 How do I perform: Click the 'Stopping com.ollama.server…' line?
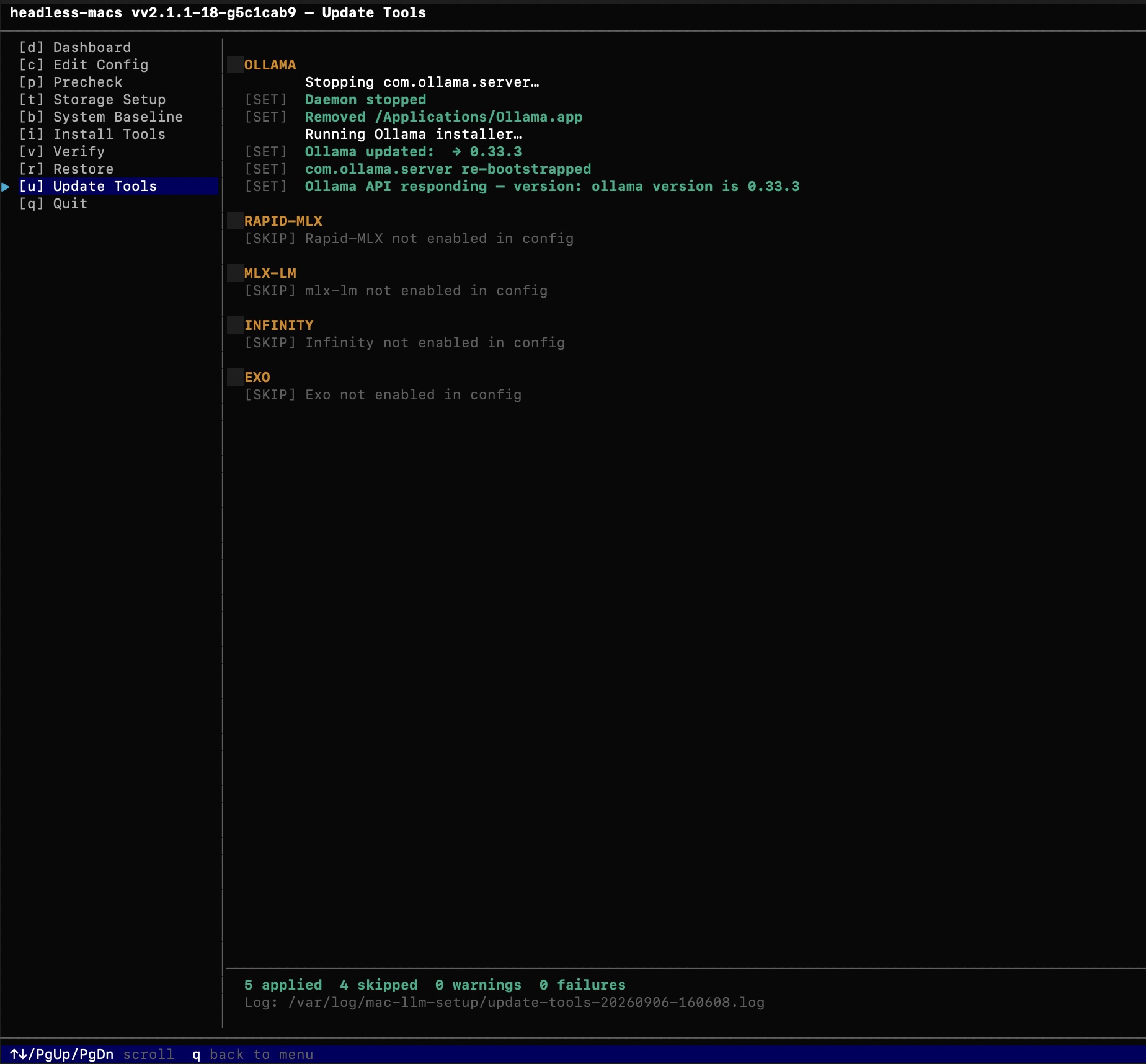pos(422,82)
